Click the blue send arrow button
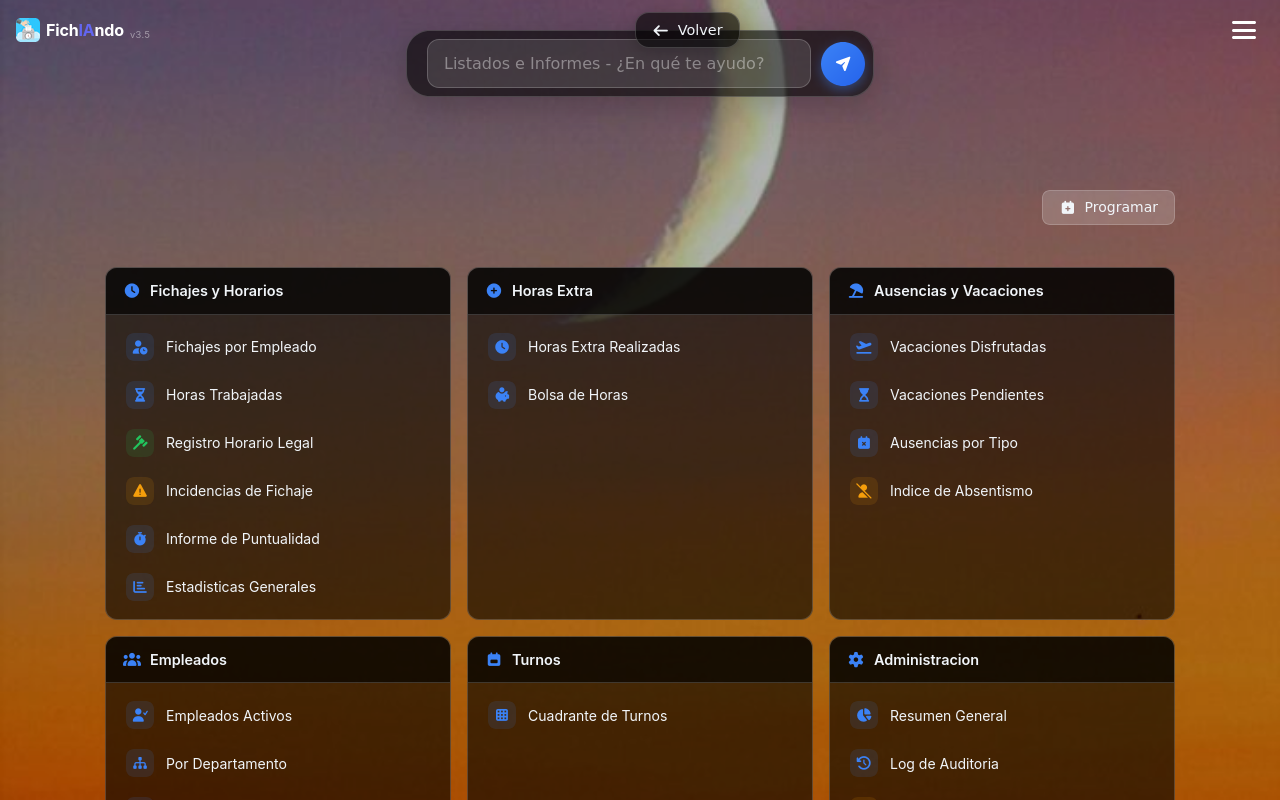Screen dimensions: 1280x800 click(x=843, y=64)
